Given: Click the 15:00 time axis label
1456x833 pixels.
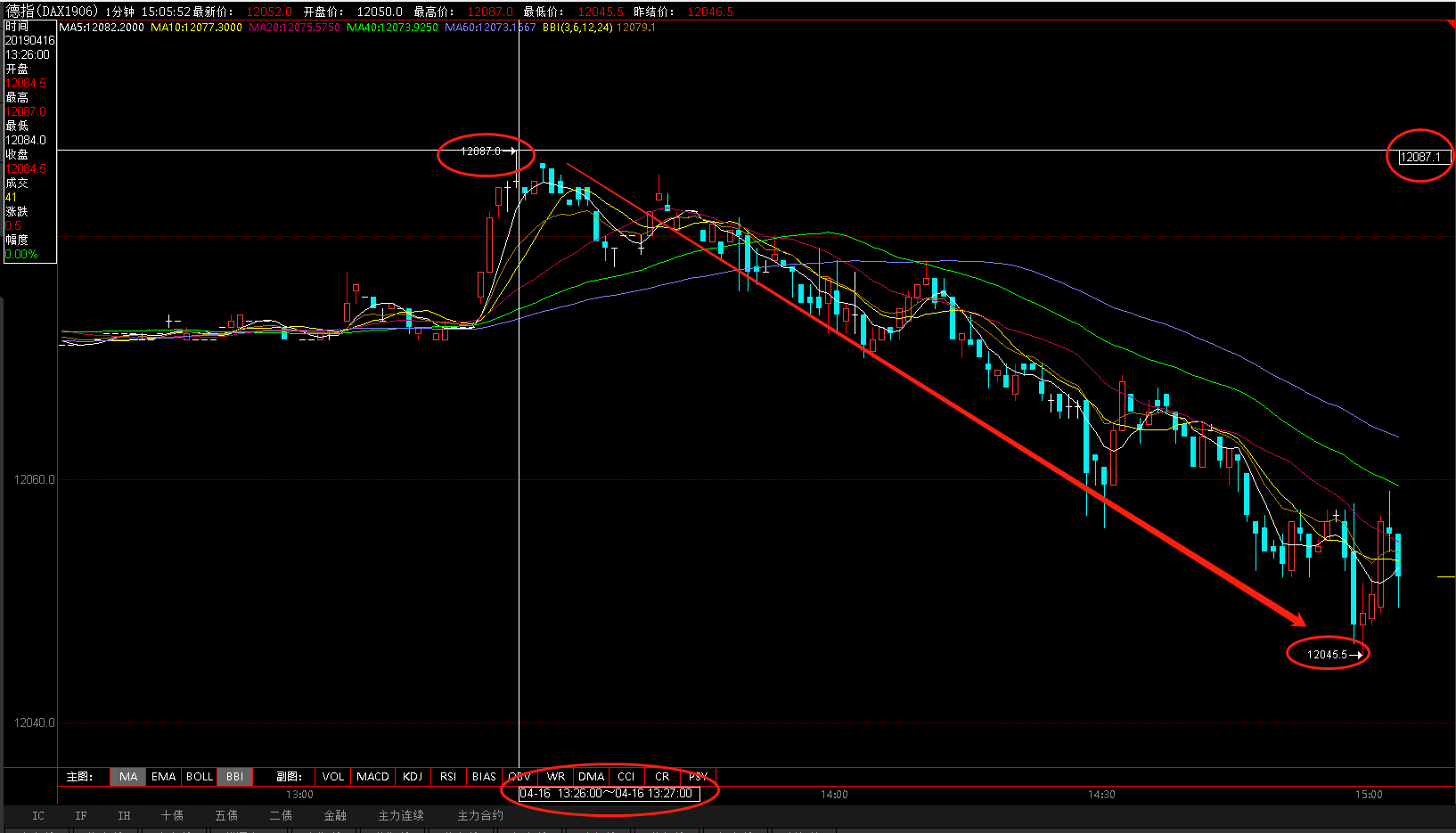Looking at the screenshot, I should point(1369,795).
